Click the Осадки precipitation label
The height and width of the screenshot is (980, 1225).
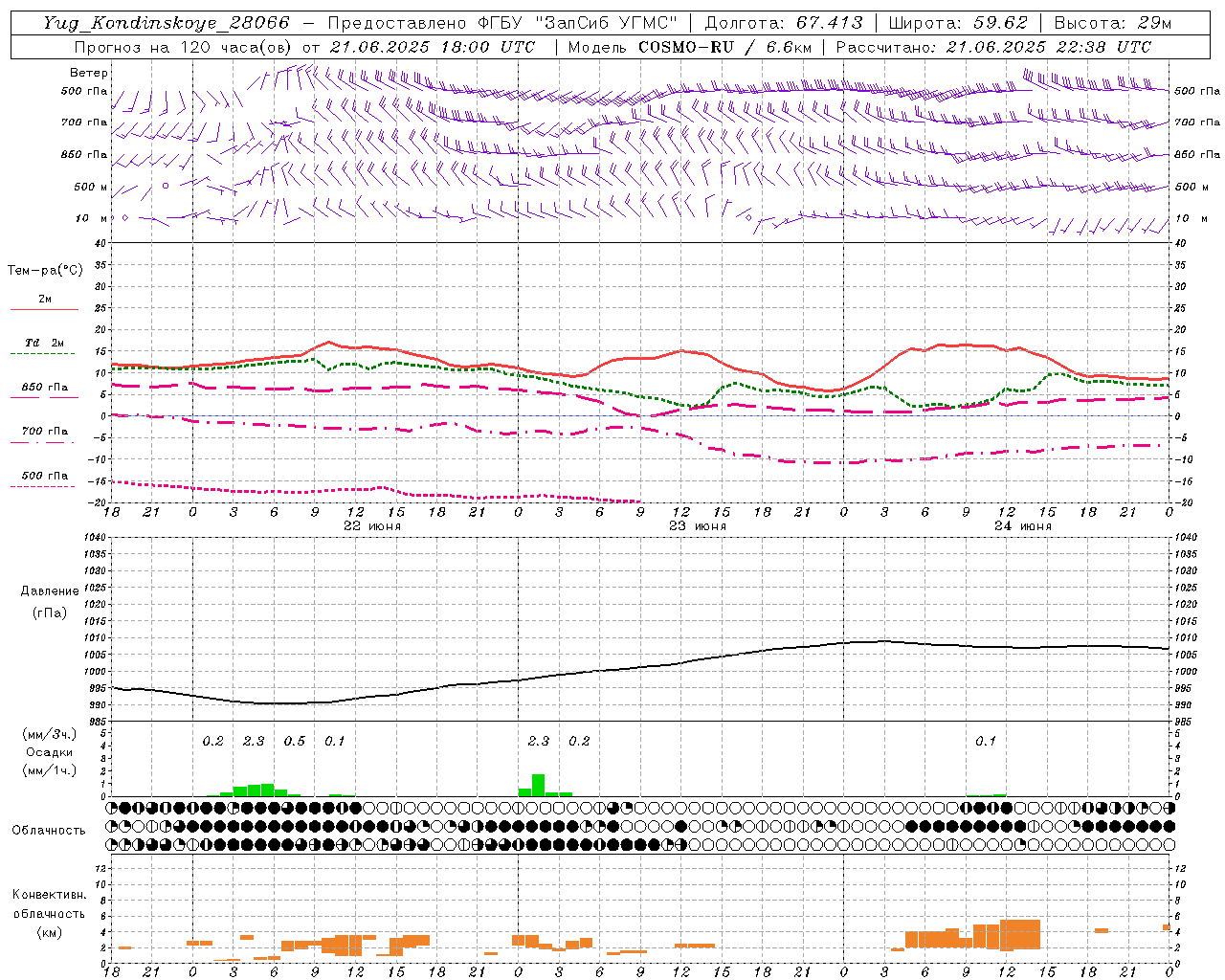click(x=50, y=752)
